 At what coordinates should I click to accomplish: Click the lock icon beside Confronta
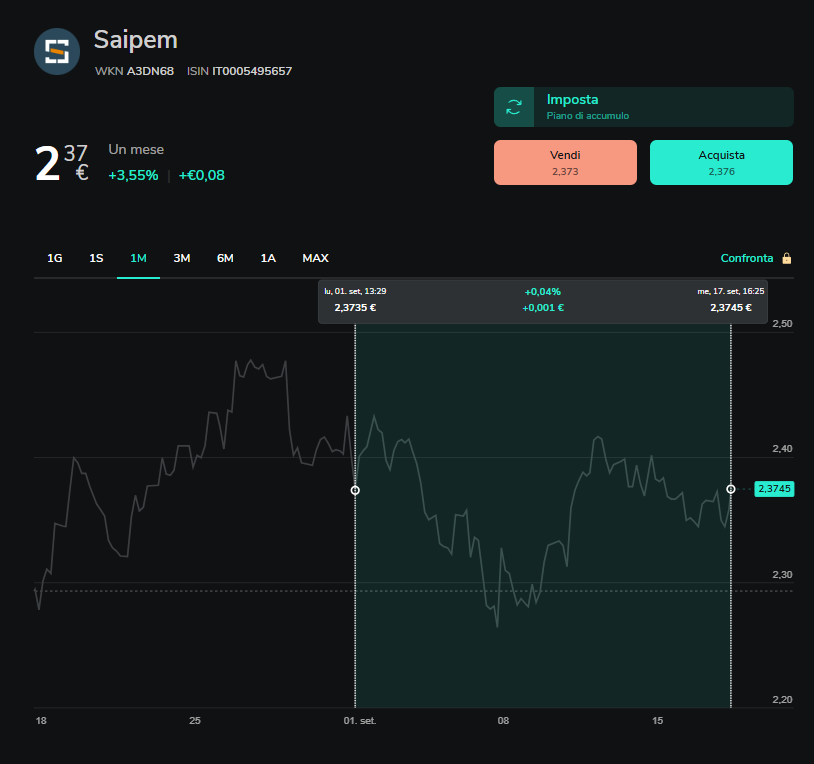[786, 258]
